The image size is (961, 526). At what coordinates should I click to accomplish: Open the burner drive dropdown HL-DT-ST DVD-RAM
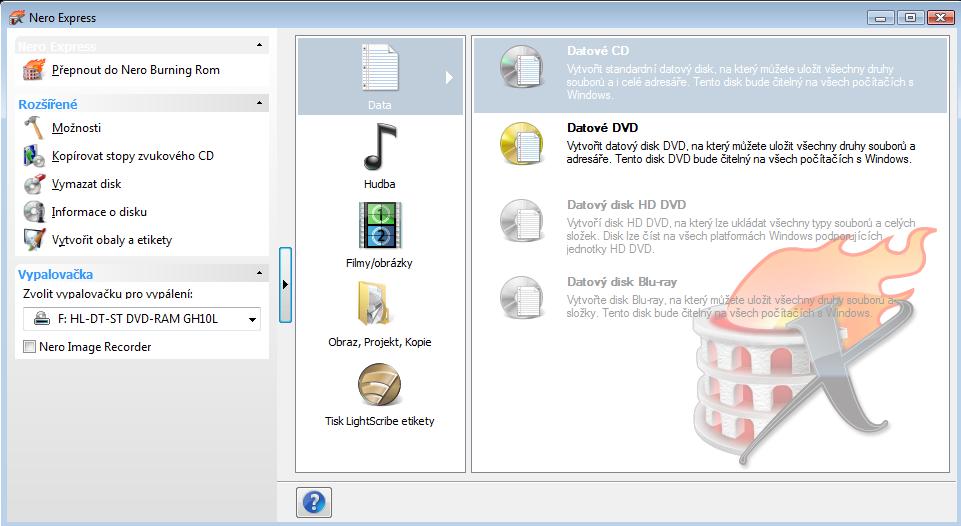coord(142,319)
